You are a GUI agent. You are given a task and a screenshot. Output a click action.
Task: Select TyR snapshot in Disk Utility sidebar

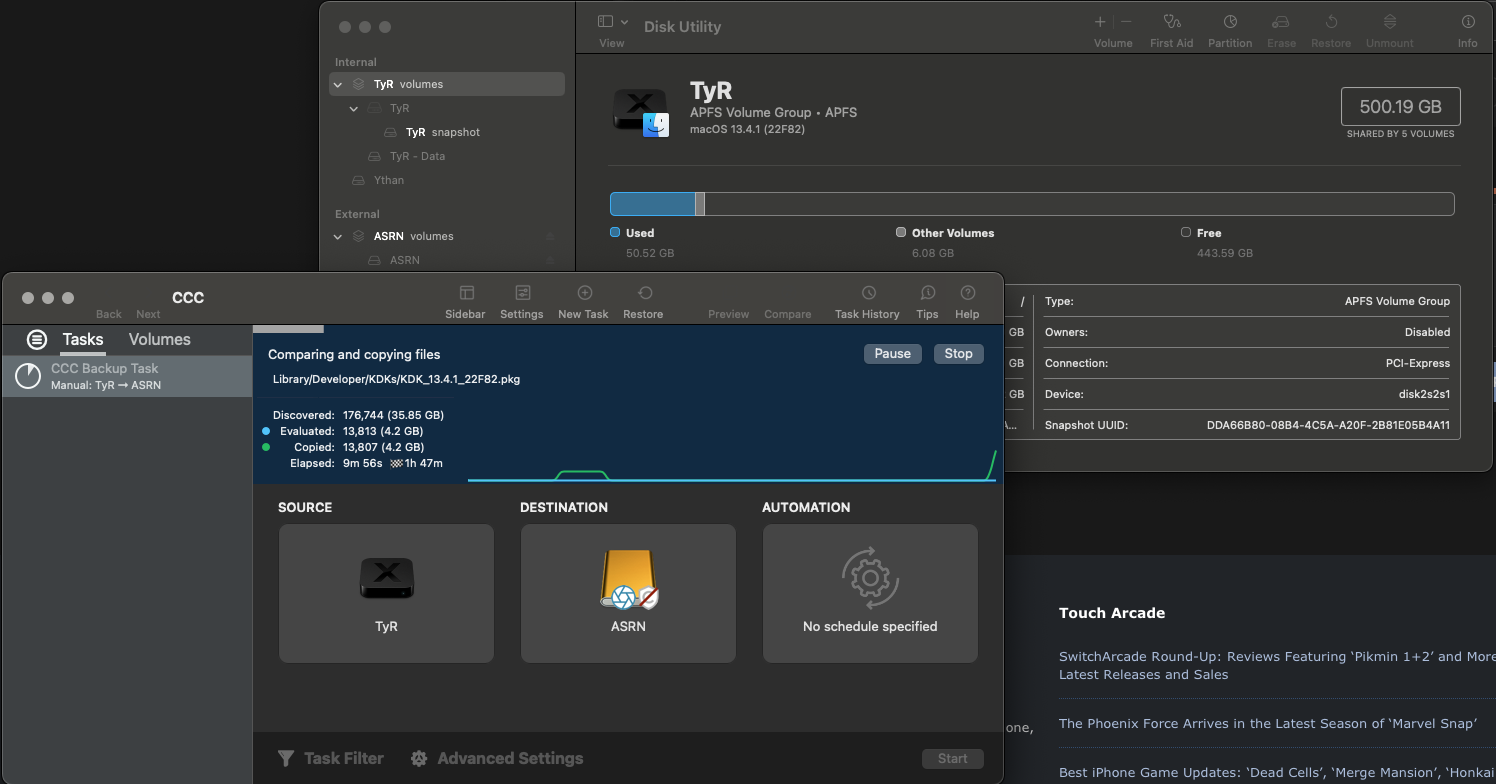coord(443,132)
